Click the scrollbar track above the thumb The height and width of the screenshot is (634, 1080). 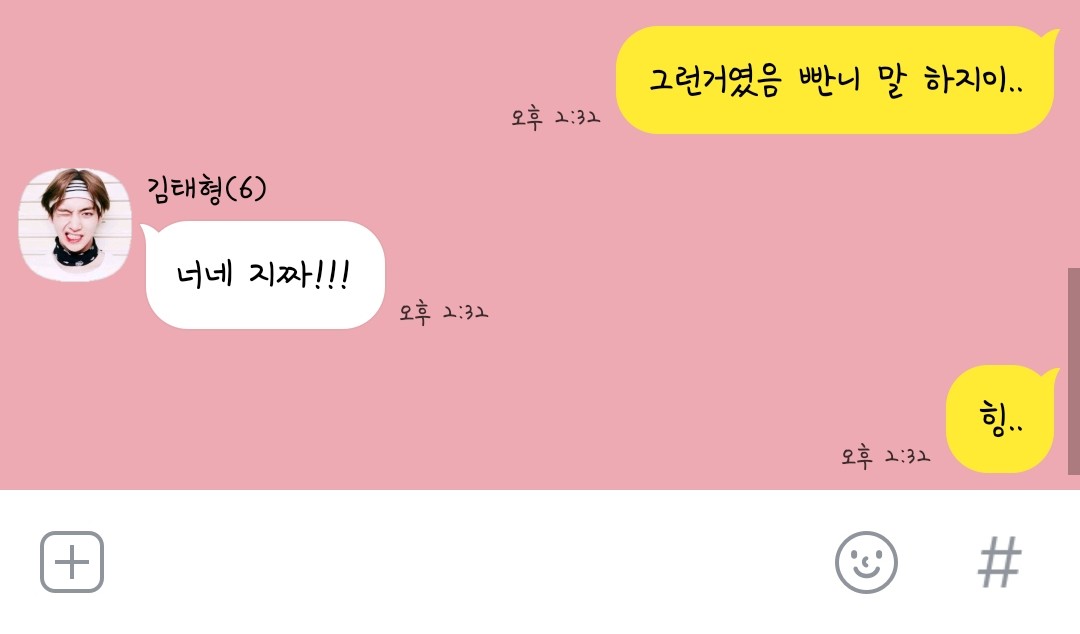(1073, 134)
